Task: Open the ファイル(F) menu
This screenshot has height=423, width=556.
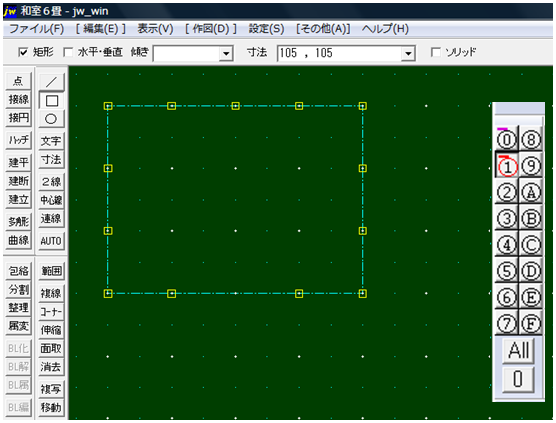Action: 37,29
